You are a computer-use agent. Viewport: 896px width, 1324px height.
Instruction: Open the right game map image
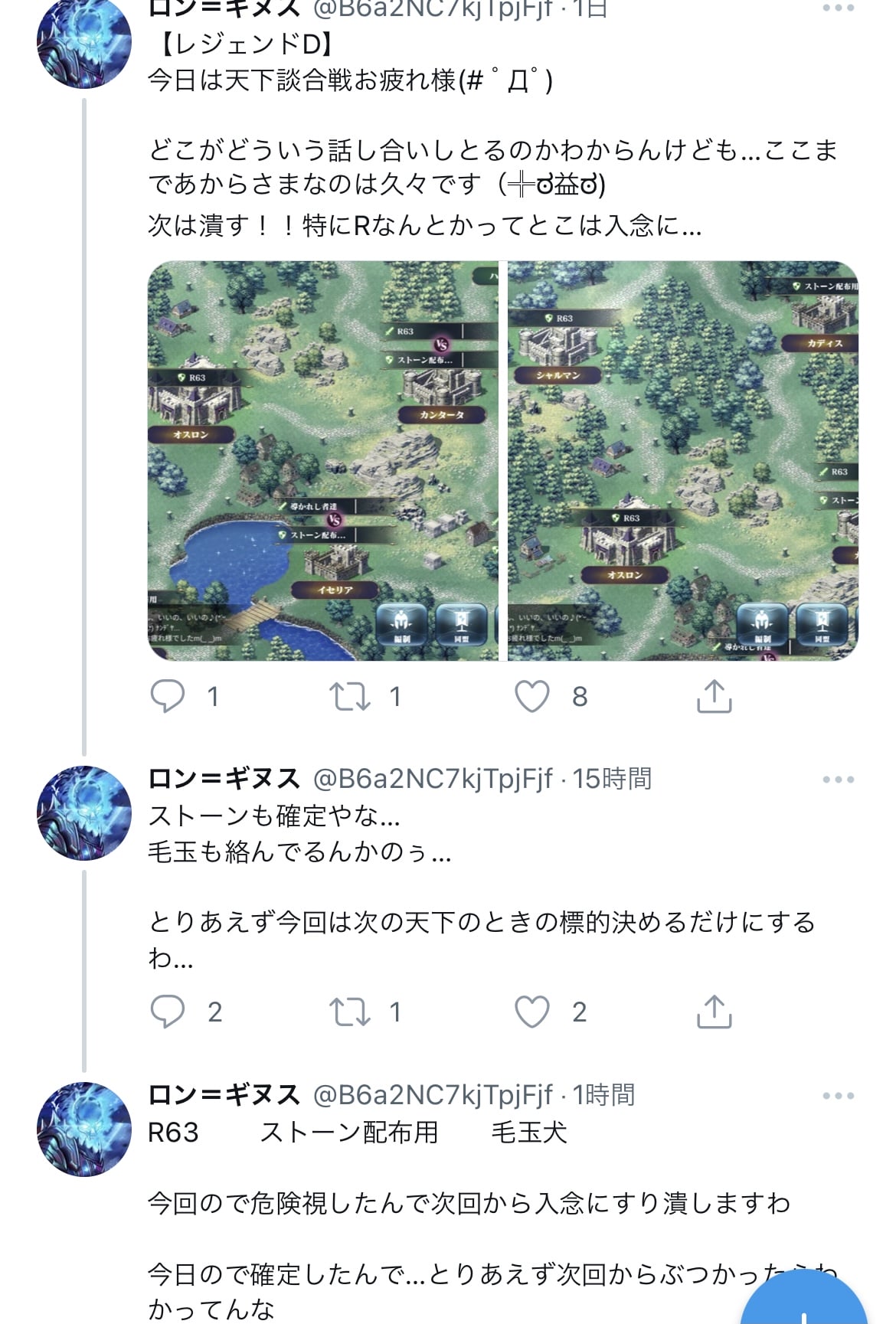[x=683, y=461]
